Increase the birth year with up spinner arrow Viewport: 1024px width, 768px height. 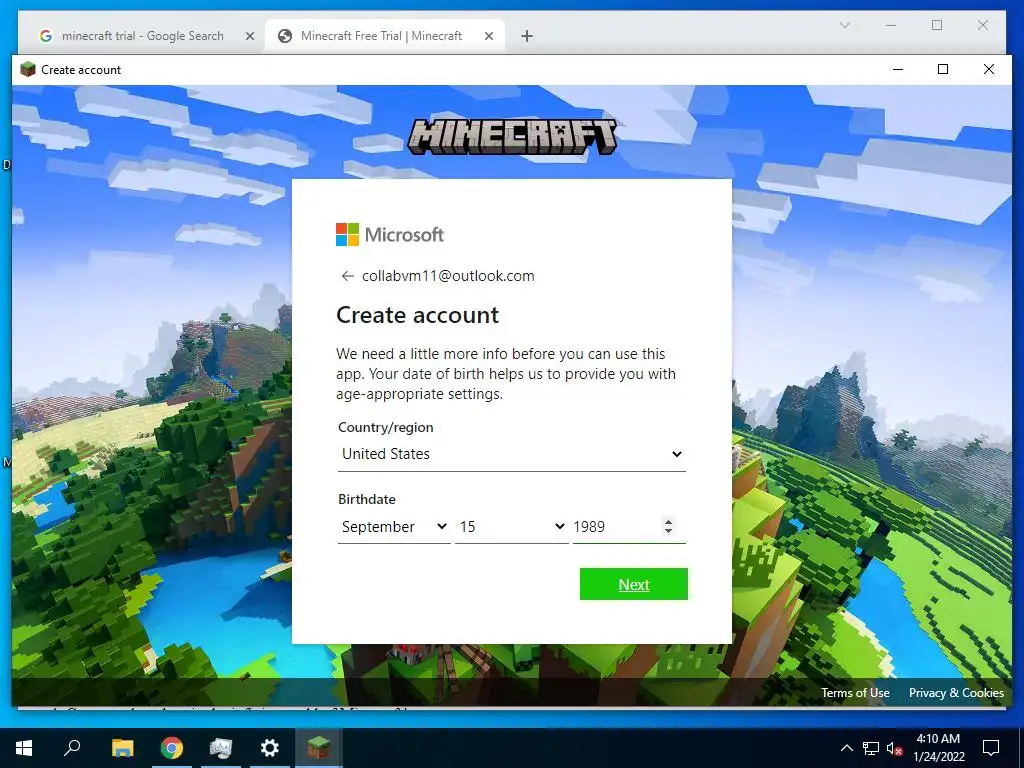668,521
